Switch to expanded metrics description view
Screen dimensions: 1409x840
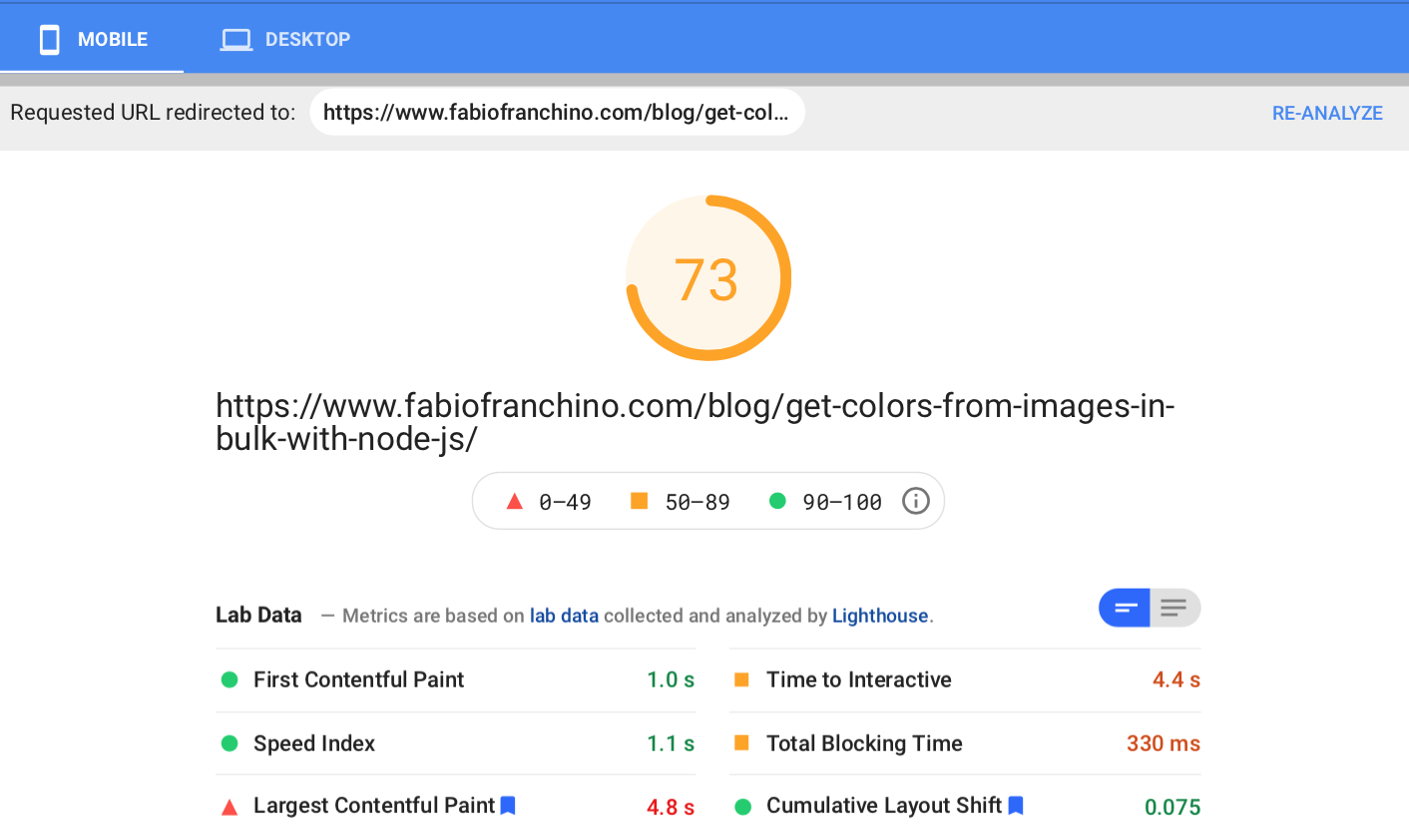1174,608
